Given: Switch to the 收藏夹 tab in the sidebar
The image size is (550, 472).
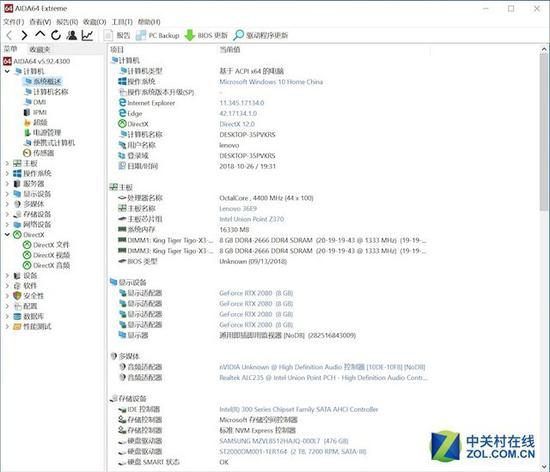Looking at the screenshot, I should tap(40, 49).
